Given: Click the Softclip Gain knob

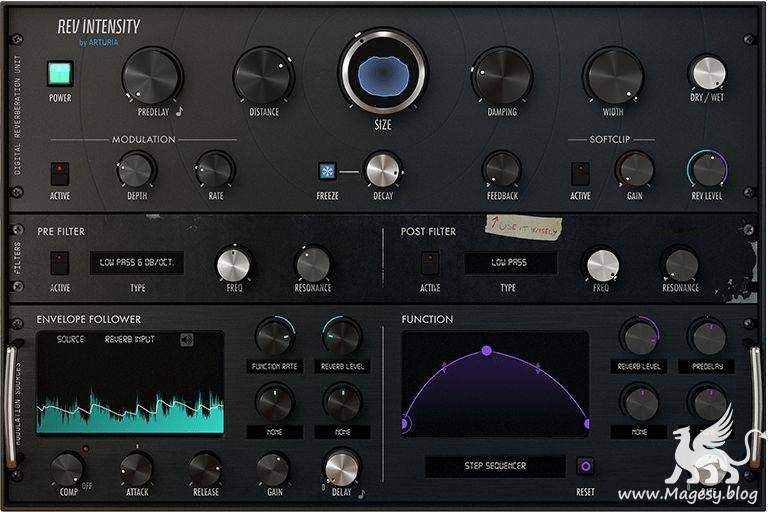Looking at the screenshot, I should point(635,170).
